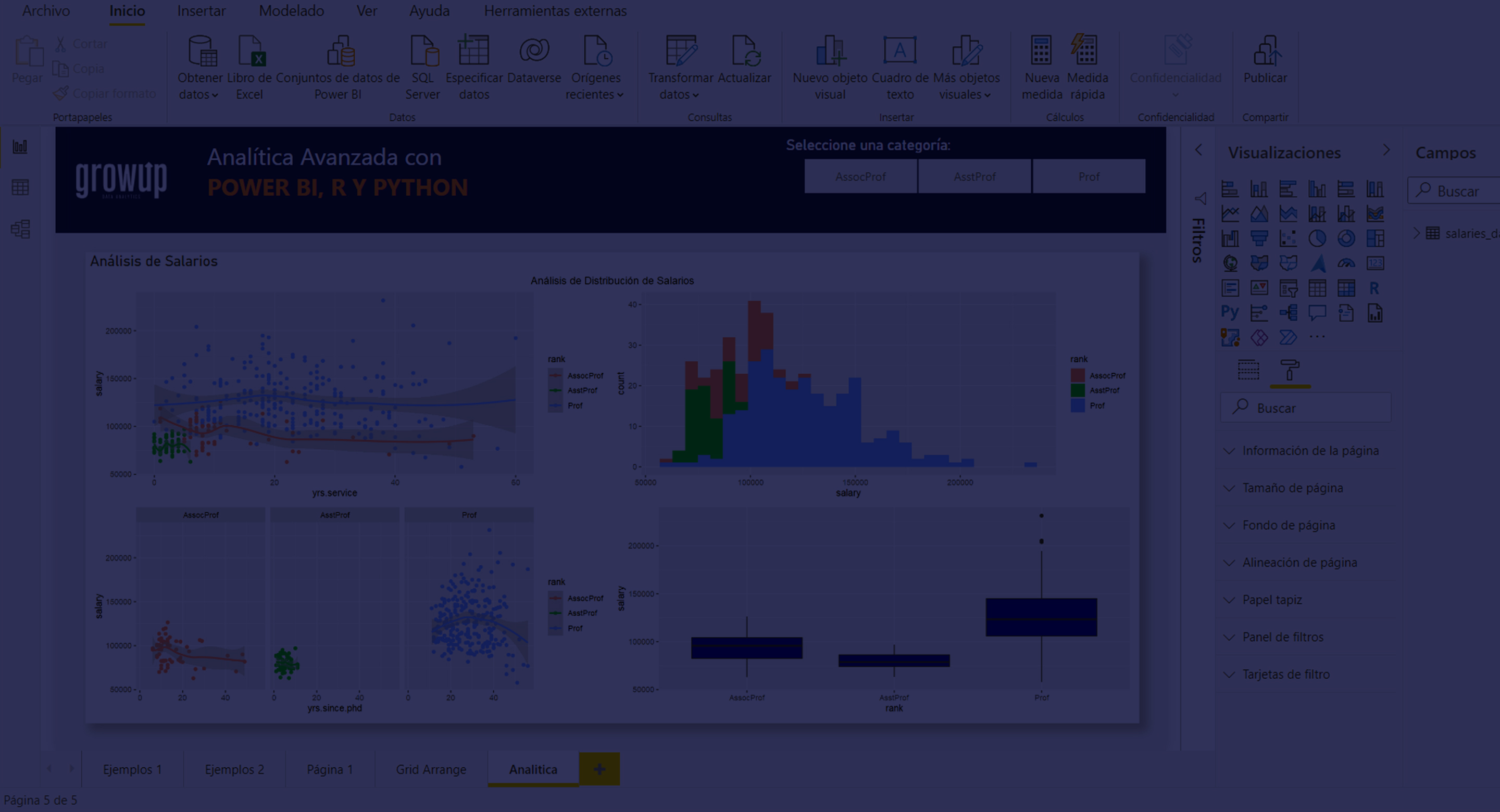Select the Power Apps visual

tap(1259, 338)
